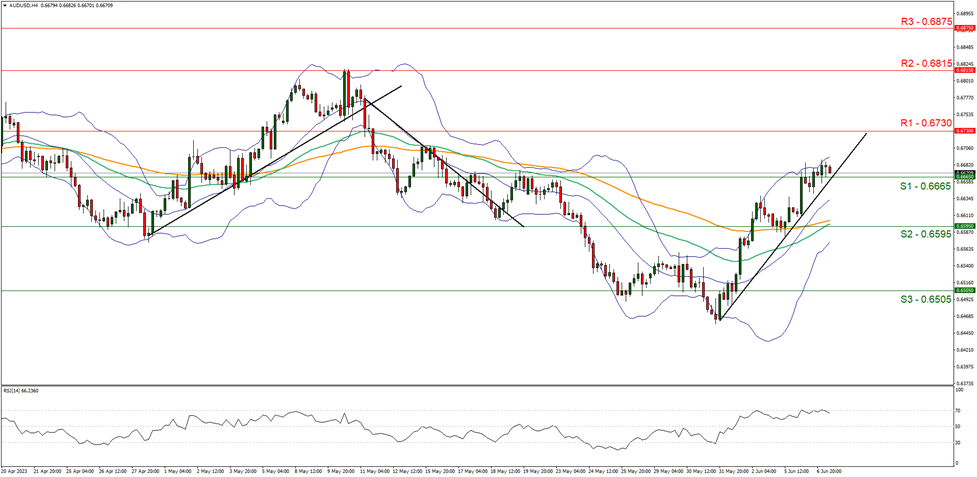The image size is (977, 477).
Task: Click the red 0.67300 price tag on axis
Action: 964,131
